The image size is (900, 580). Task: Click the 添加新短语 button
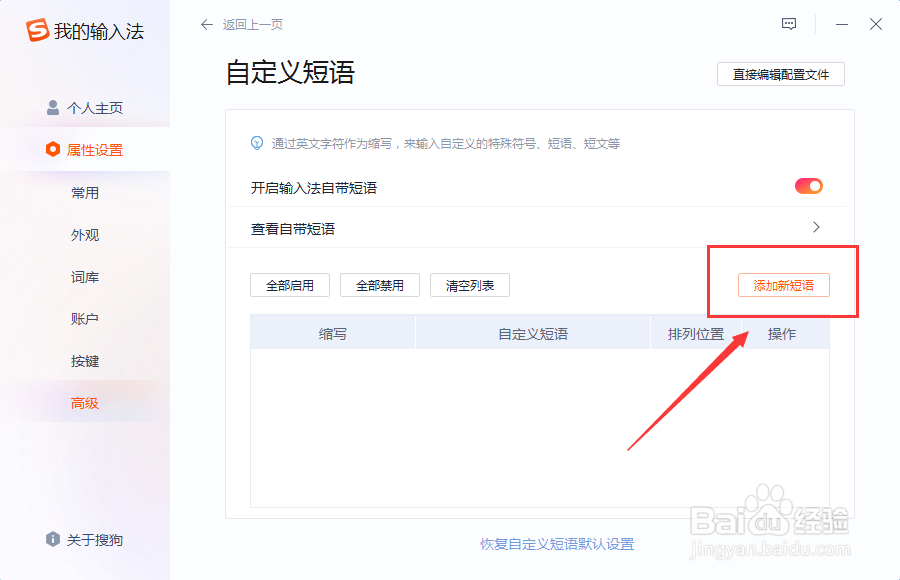(x=784, y=285)
